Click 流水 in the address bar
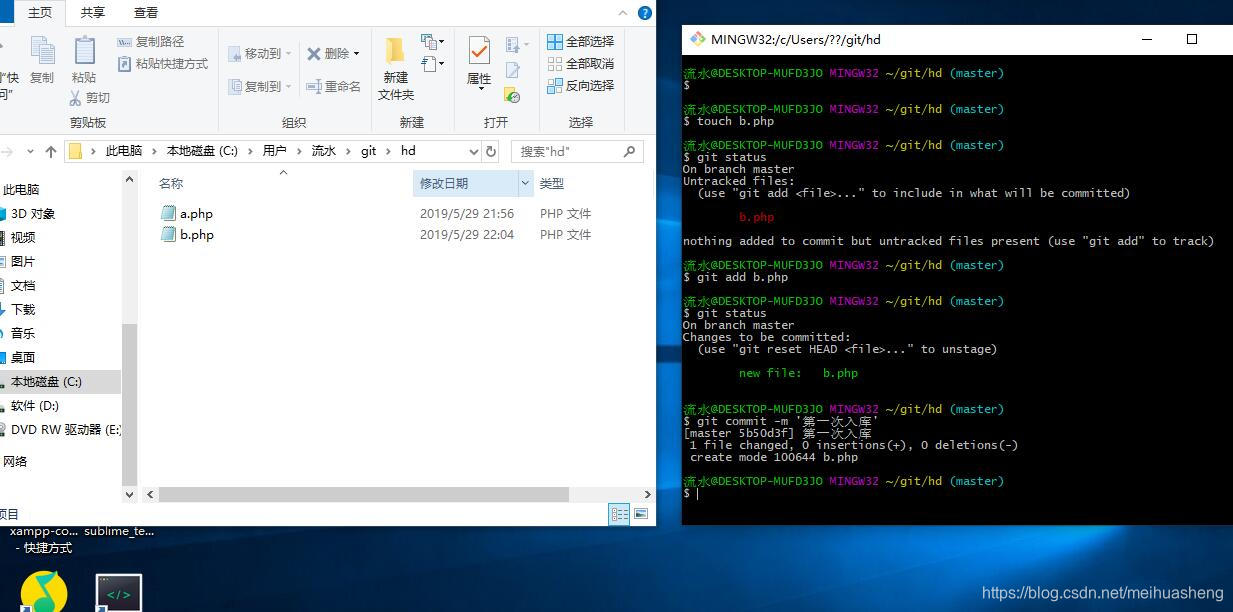 coord(324,151)
